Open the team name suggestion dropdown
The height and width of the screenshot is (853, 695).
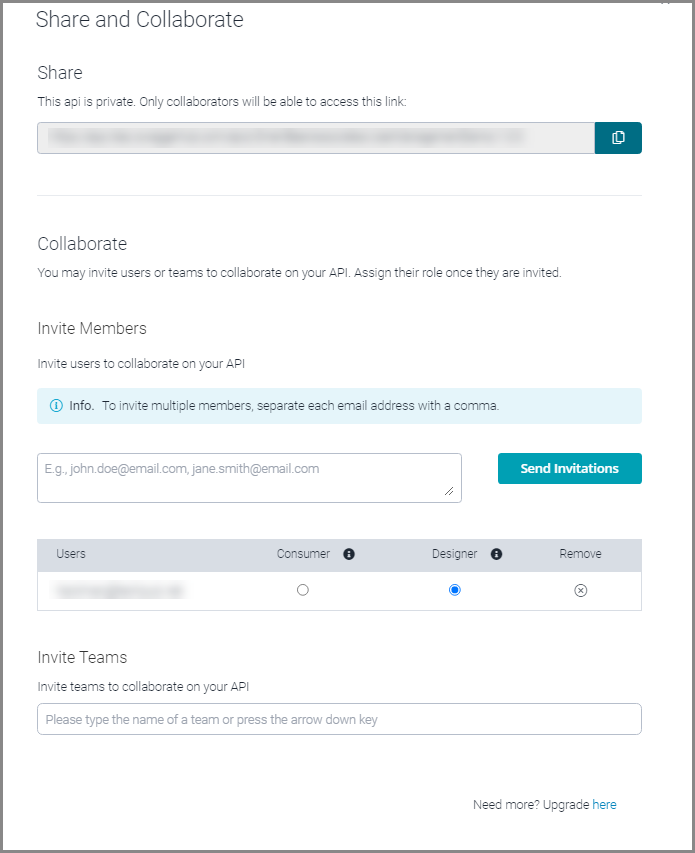[340, 718]
